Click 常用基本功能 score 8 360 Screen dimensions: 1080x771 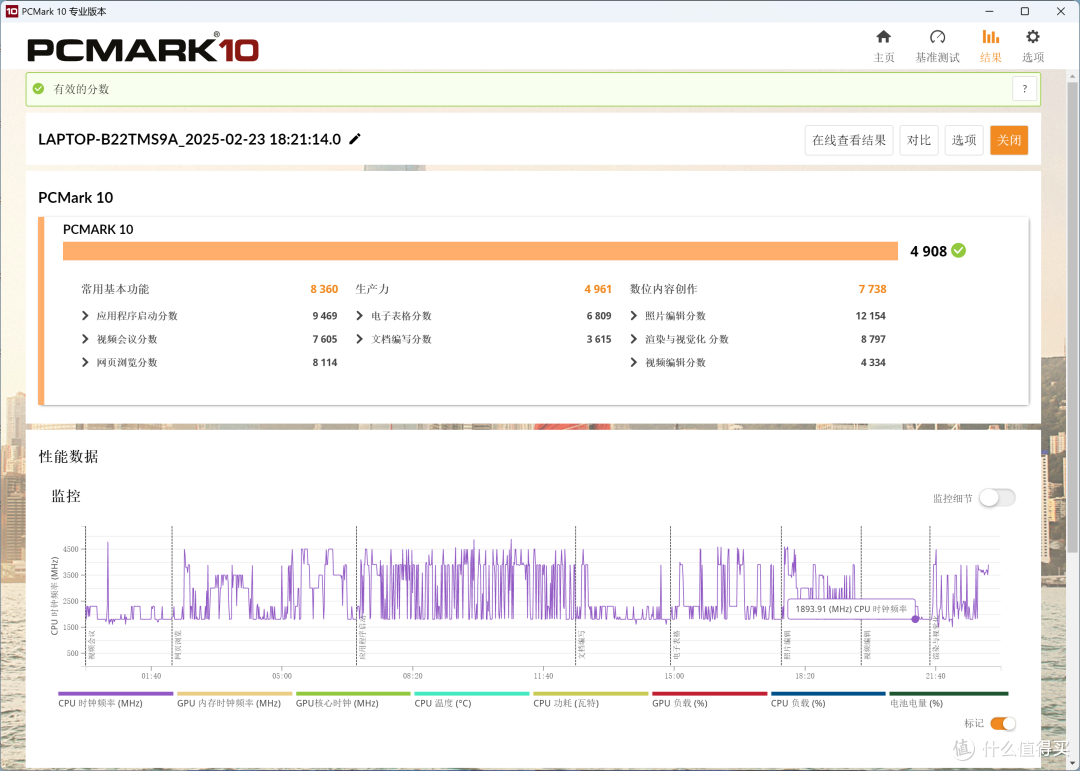(324, 289)
